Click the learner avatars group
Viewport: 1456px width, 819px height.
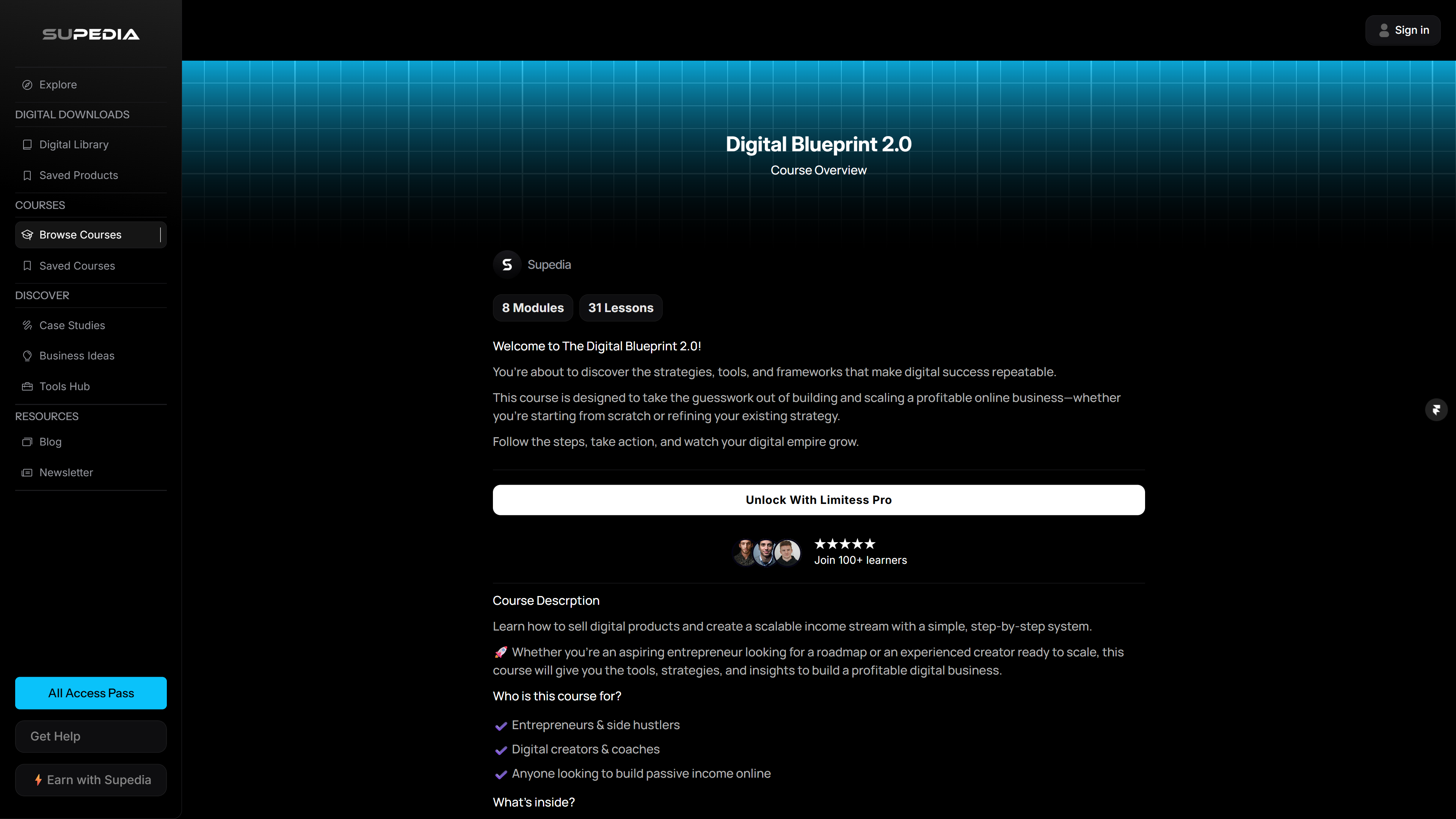click(766, 552)
